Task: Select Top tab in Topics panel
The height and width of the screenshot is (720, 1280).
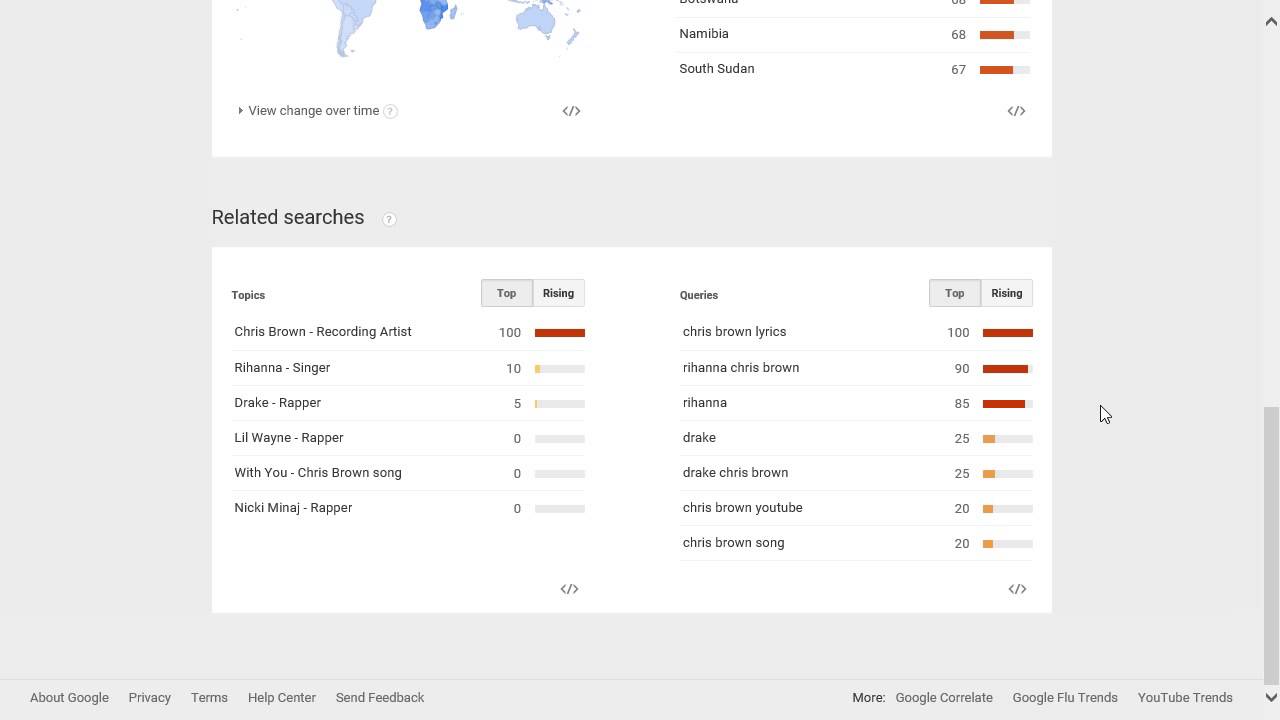Action: pyautogui.click(x=506, y=293)
